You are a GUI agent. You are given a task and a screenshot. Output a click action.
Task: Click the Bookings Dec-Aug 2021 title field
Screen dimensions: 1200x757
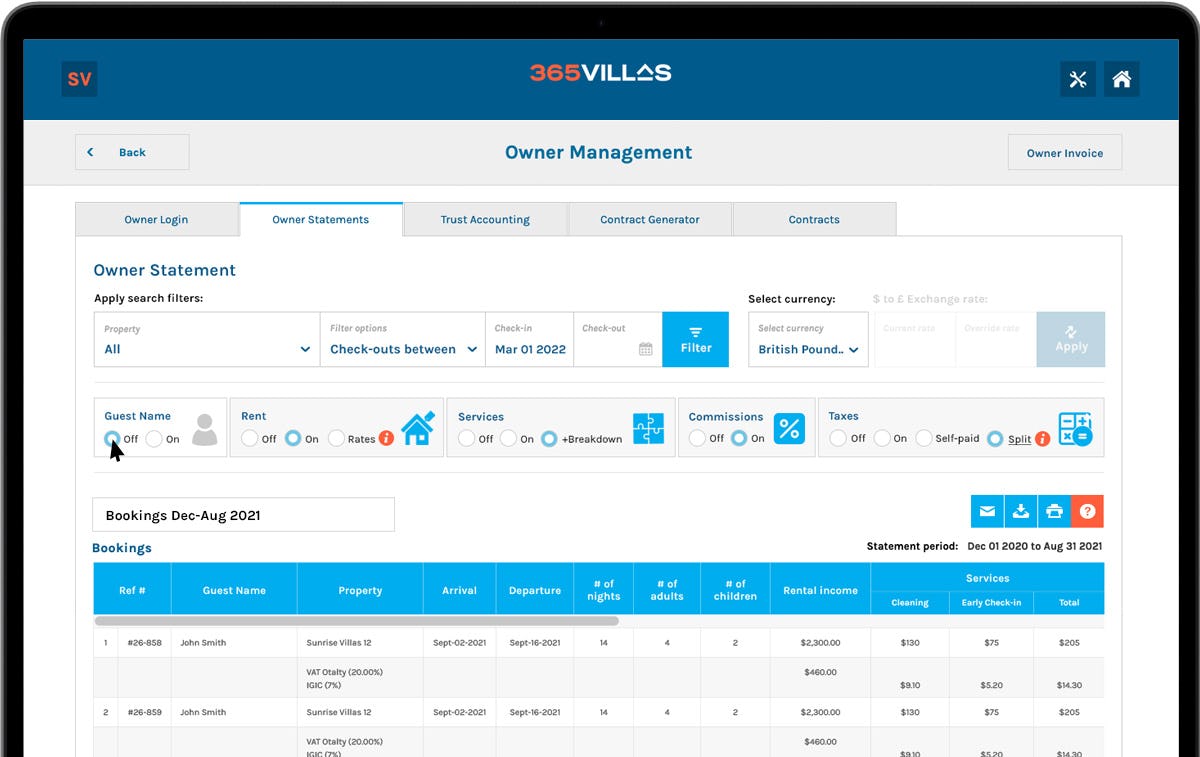pos(243,515)
